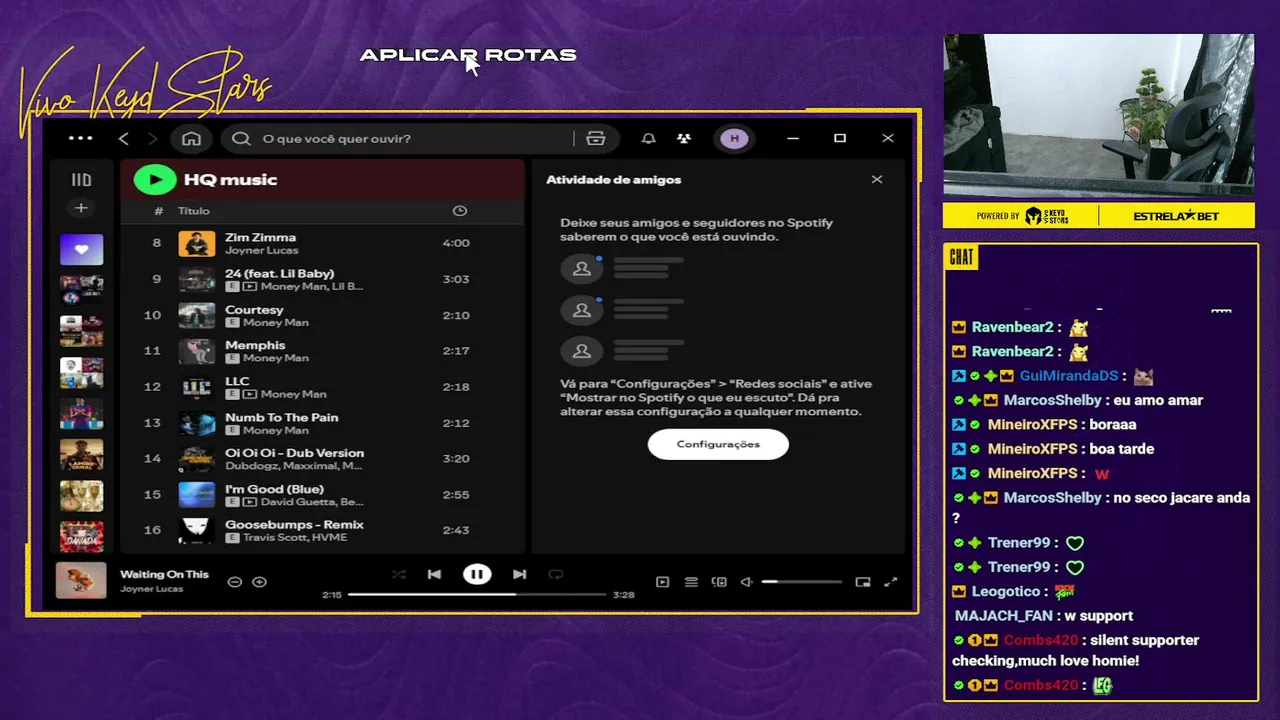The height and width of the screenshot is (720, 1280).
Task: Minimize the Spotify window
Action: (x=793, y=138)
